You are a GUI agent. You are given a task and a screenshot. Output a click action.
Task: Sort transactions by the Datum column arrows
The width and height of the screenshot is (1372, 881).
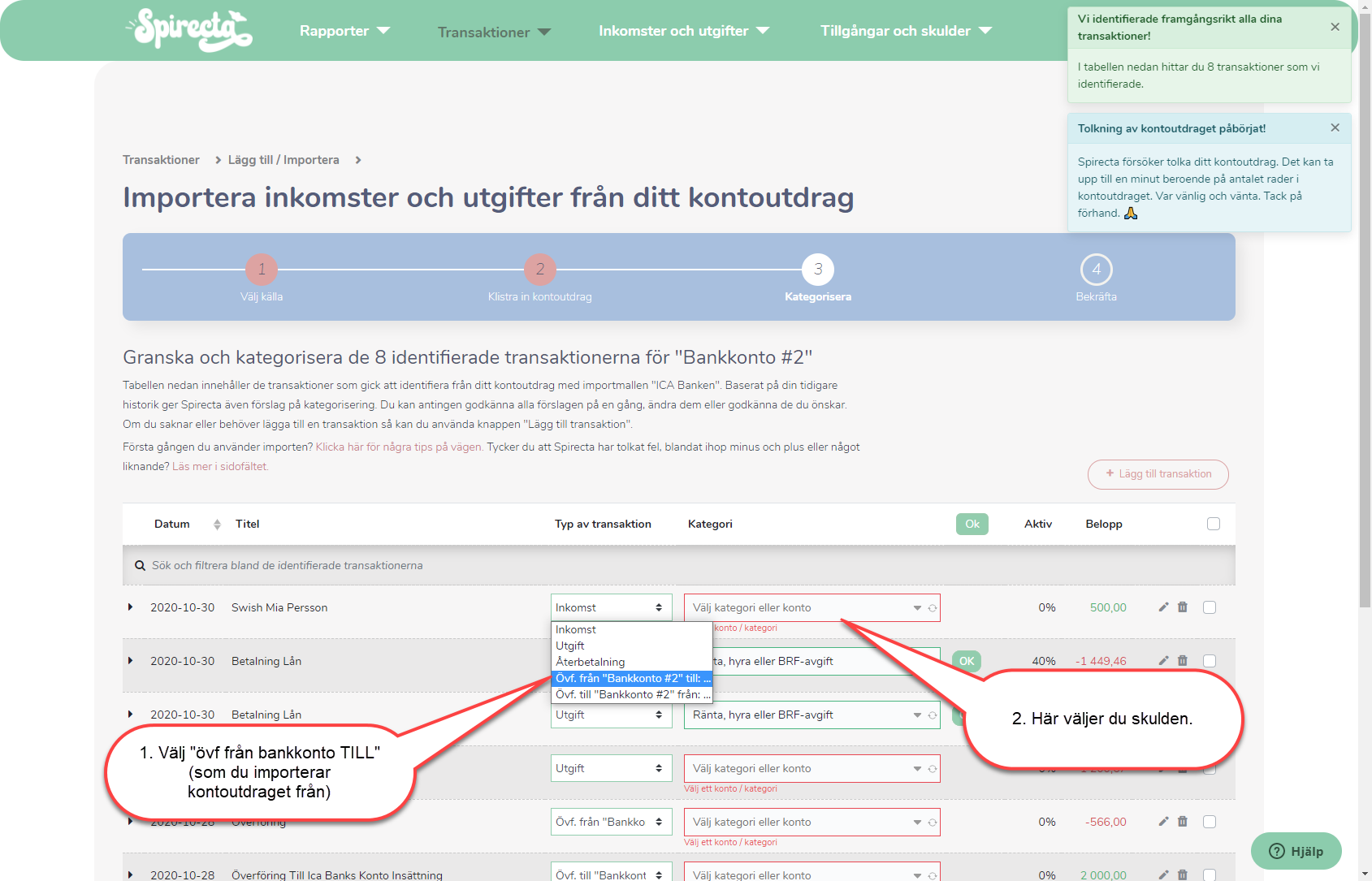click(x=217, y=525)
